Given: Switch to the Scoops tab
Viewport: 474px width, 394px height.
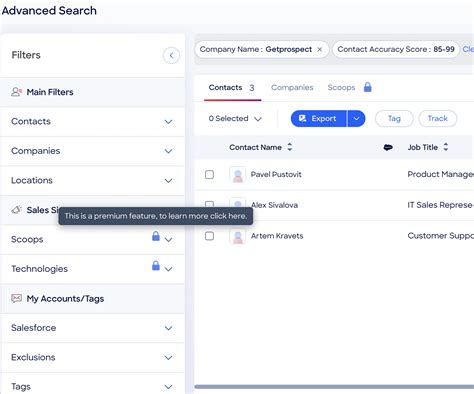Looking at the screenshot, I should (341, 88).
